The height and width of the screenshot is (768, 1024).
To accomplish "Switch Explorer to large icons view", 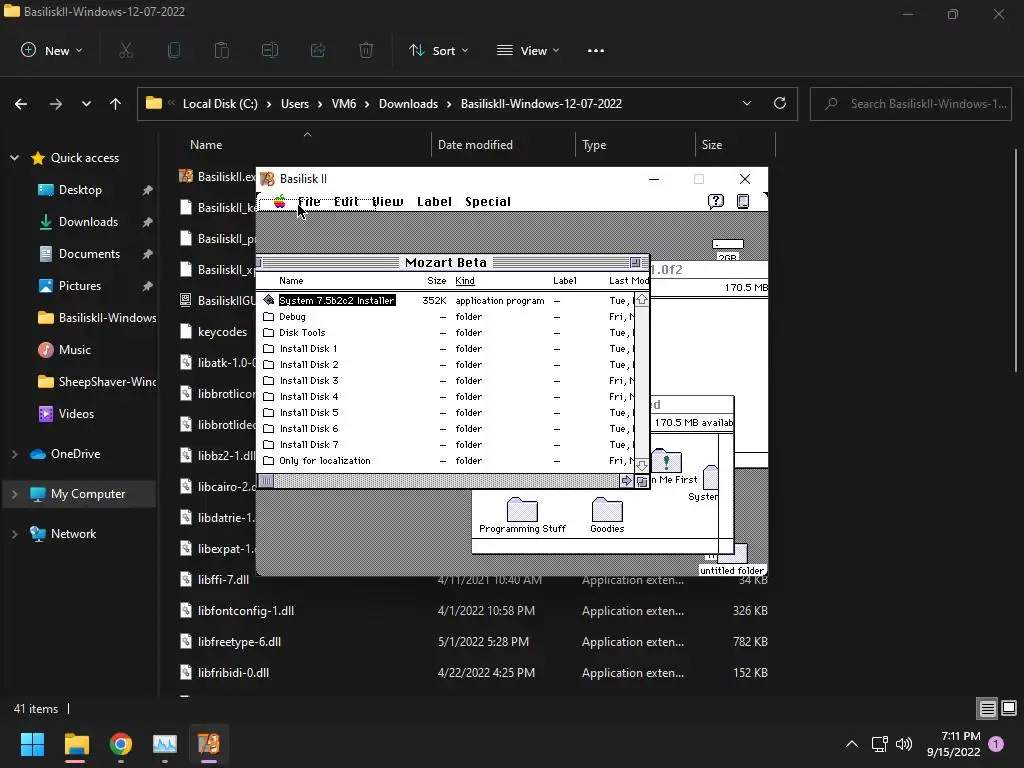I will tap(1009, 709).
